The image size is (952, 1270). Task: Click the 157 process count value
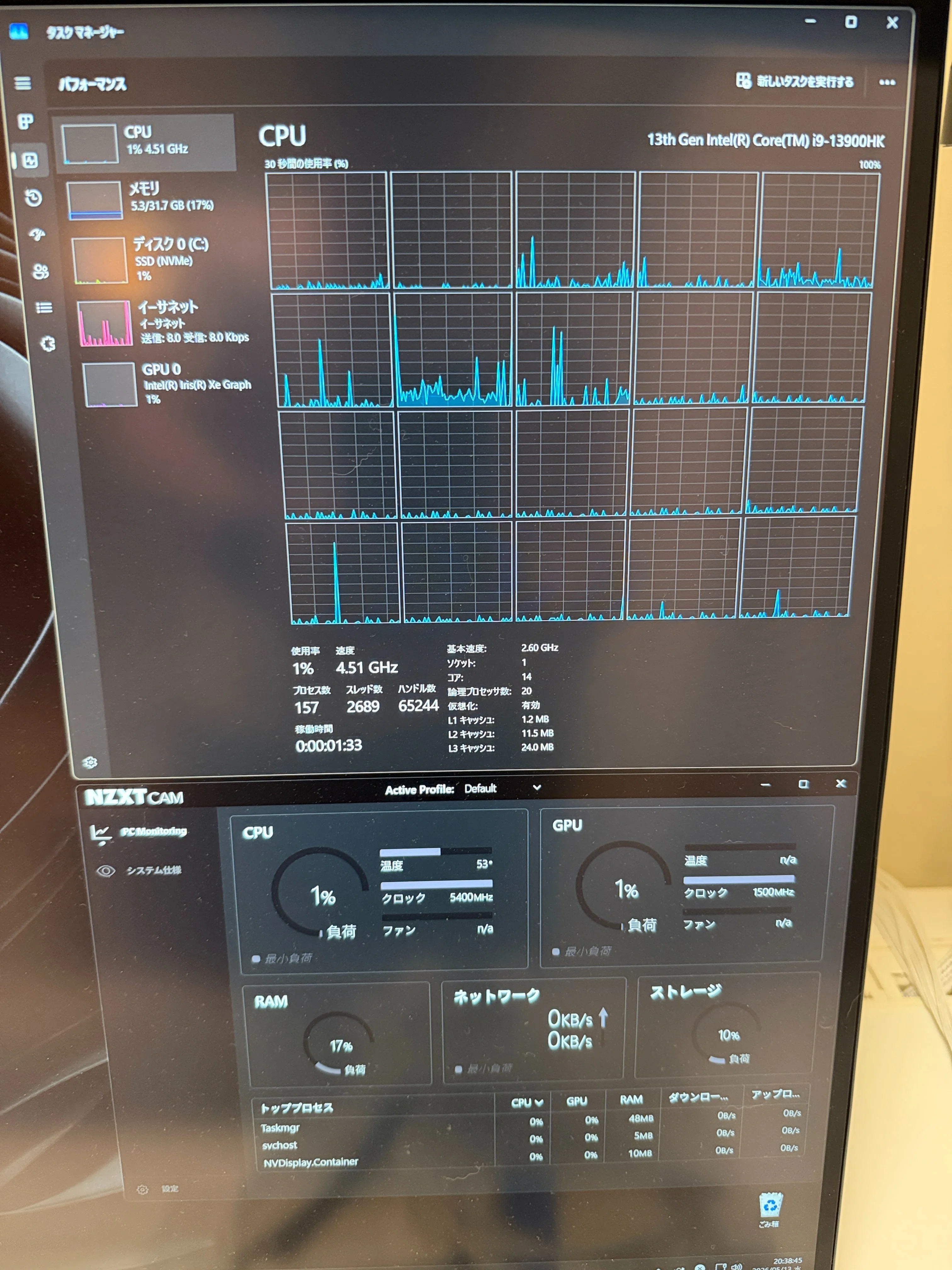306,707
